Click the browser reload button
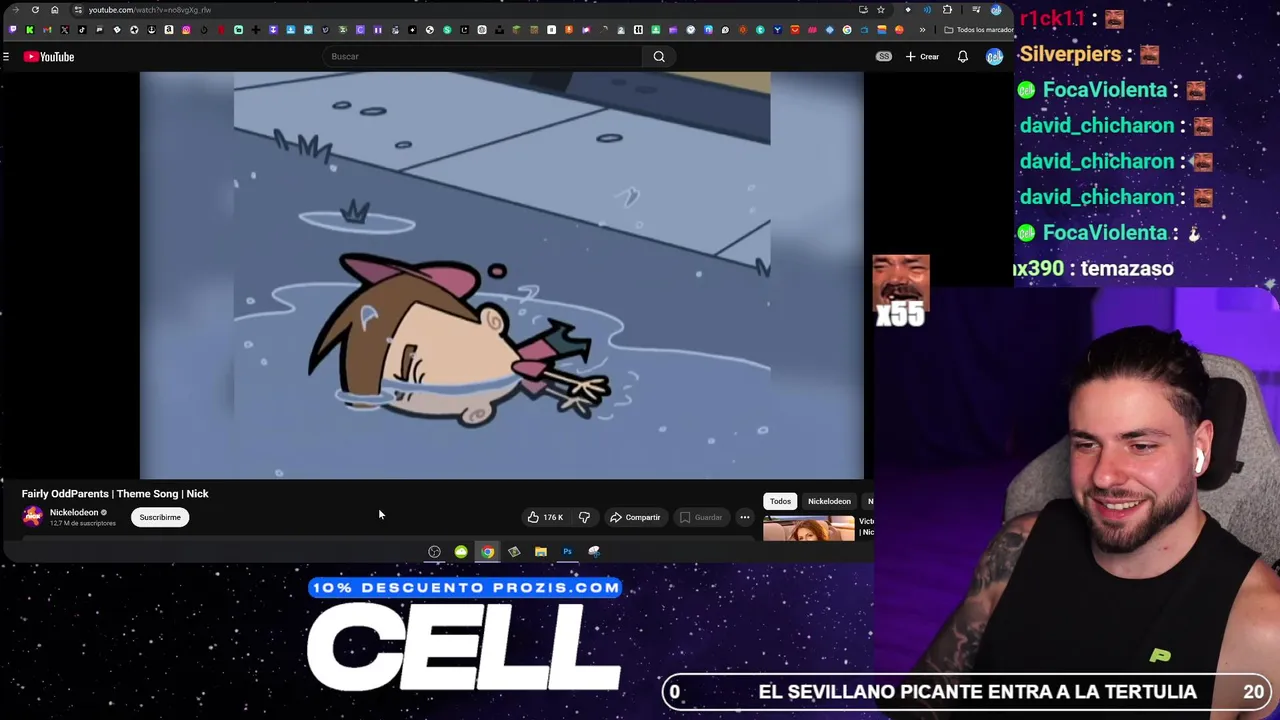Viewport: 1280px width, 720px height. (35, 10)
